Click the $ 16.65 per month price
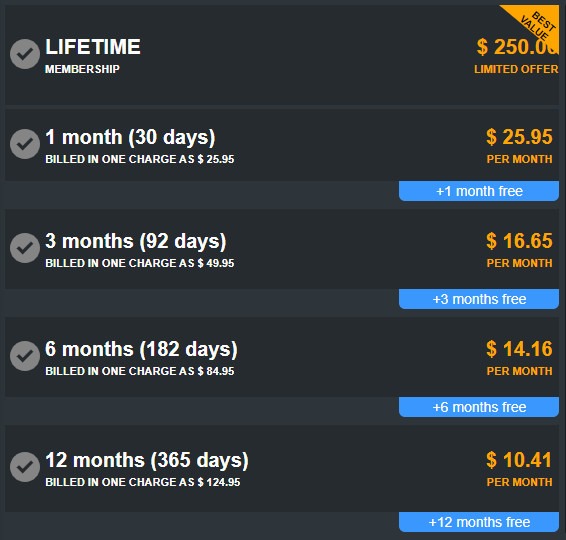The width and height of the screenshot is (566, 540). coord(519,241)
